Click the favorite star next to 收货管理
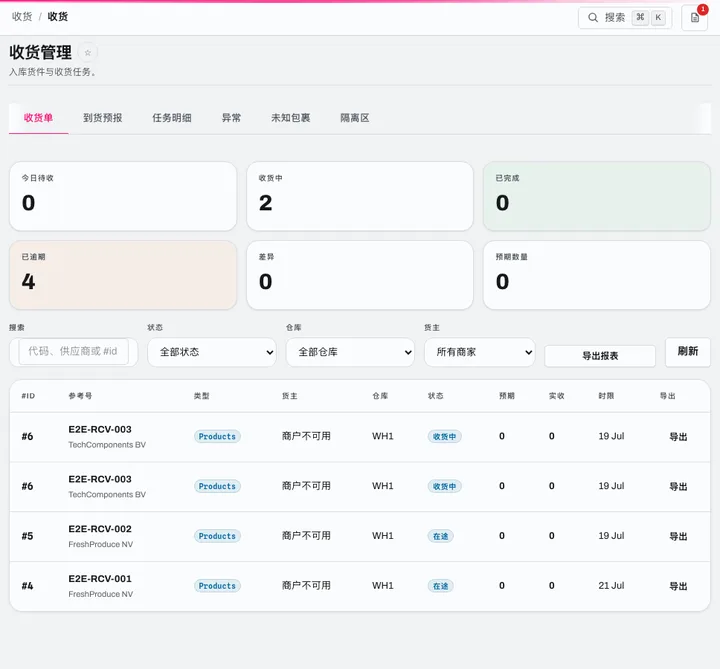 coord(88,52)
